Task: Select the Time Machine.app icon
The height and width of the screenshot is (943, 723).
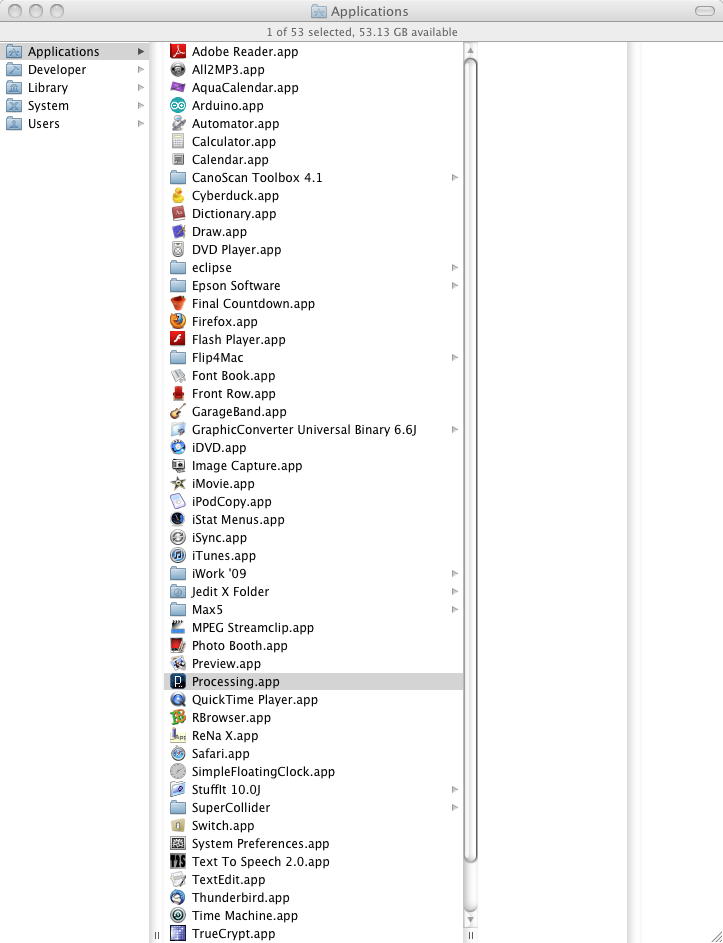Action: [177, 915]
